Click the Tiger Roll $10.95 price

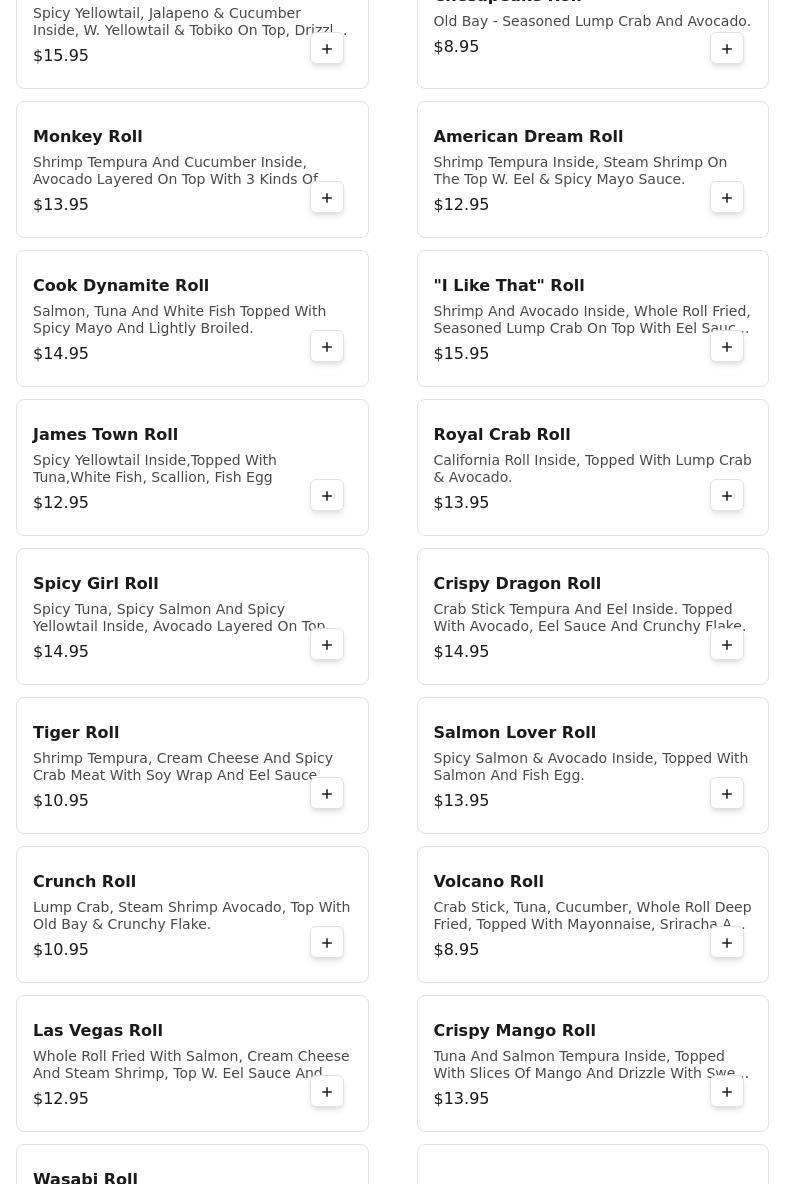point(61,801)
